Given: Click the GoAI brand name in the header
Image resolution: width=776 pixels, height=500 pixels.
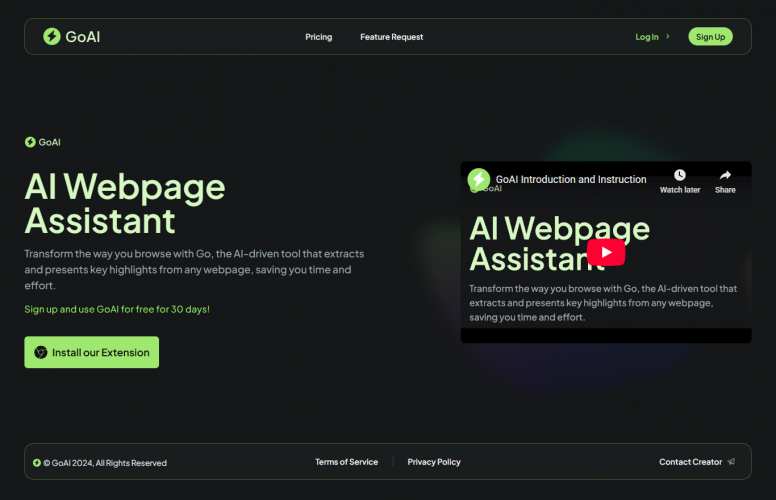Looking at the screenshot, I should coord(83,37).
